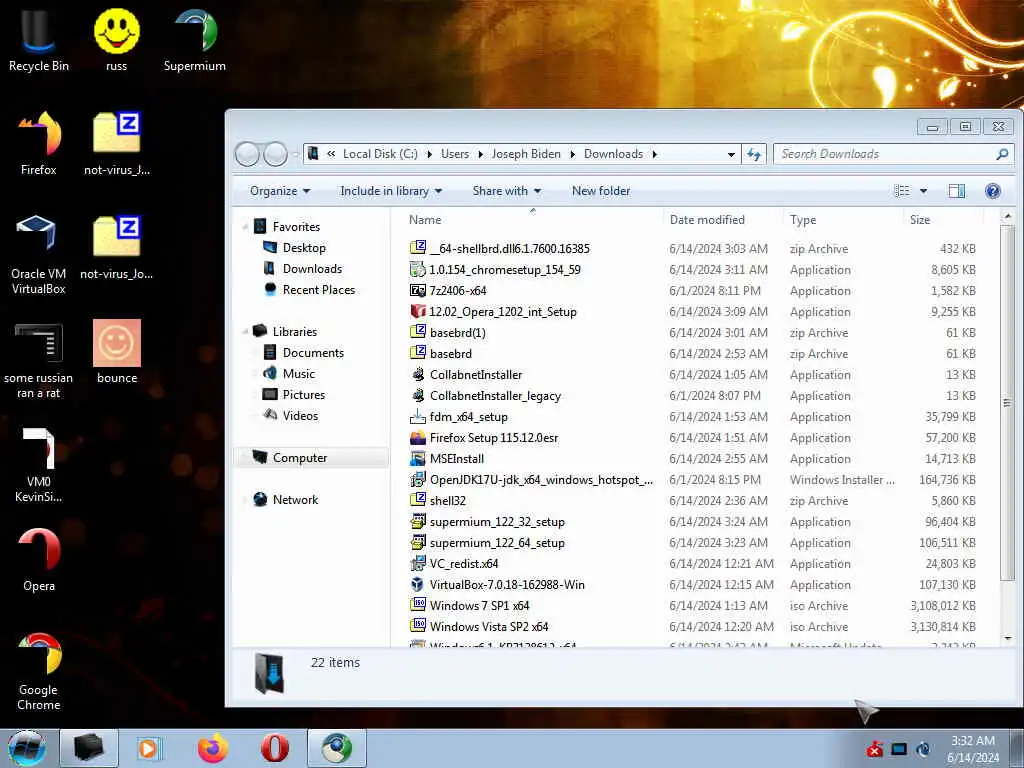Open the bounce desktop icon
The height and width of the screenshot is (768, 1024).
tap(116, 353)
